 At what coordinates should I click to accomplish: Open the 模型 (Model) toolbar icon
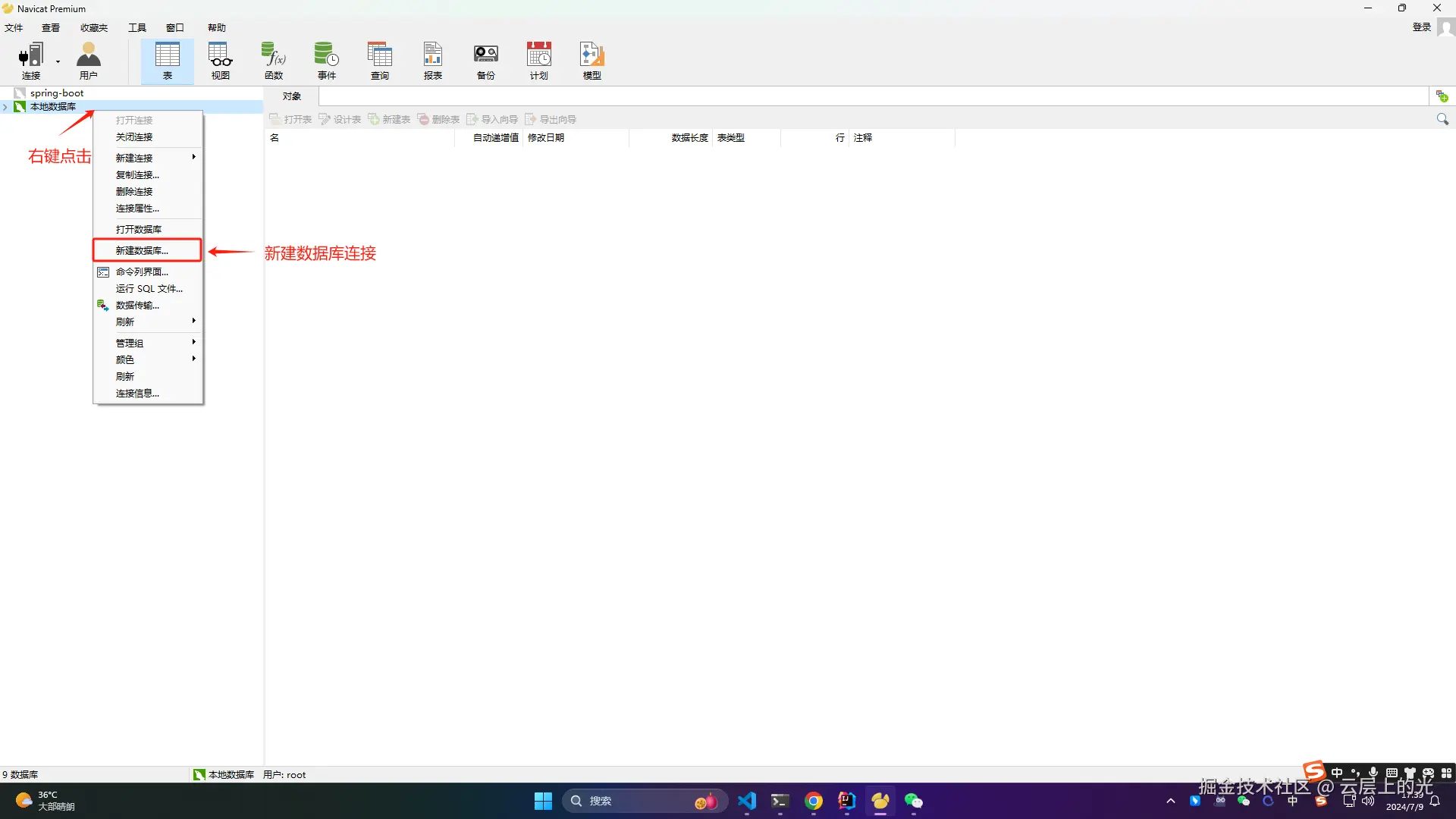pyautogui.click(x=591, y=60)
